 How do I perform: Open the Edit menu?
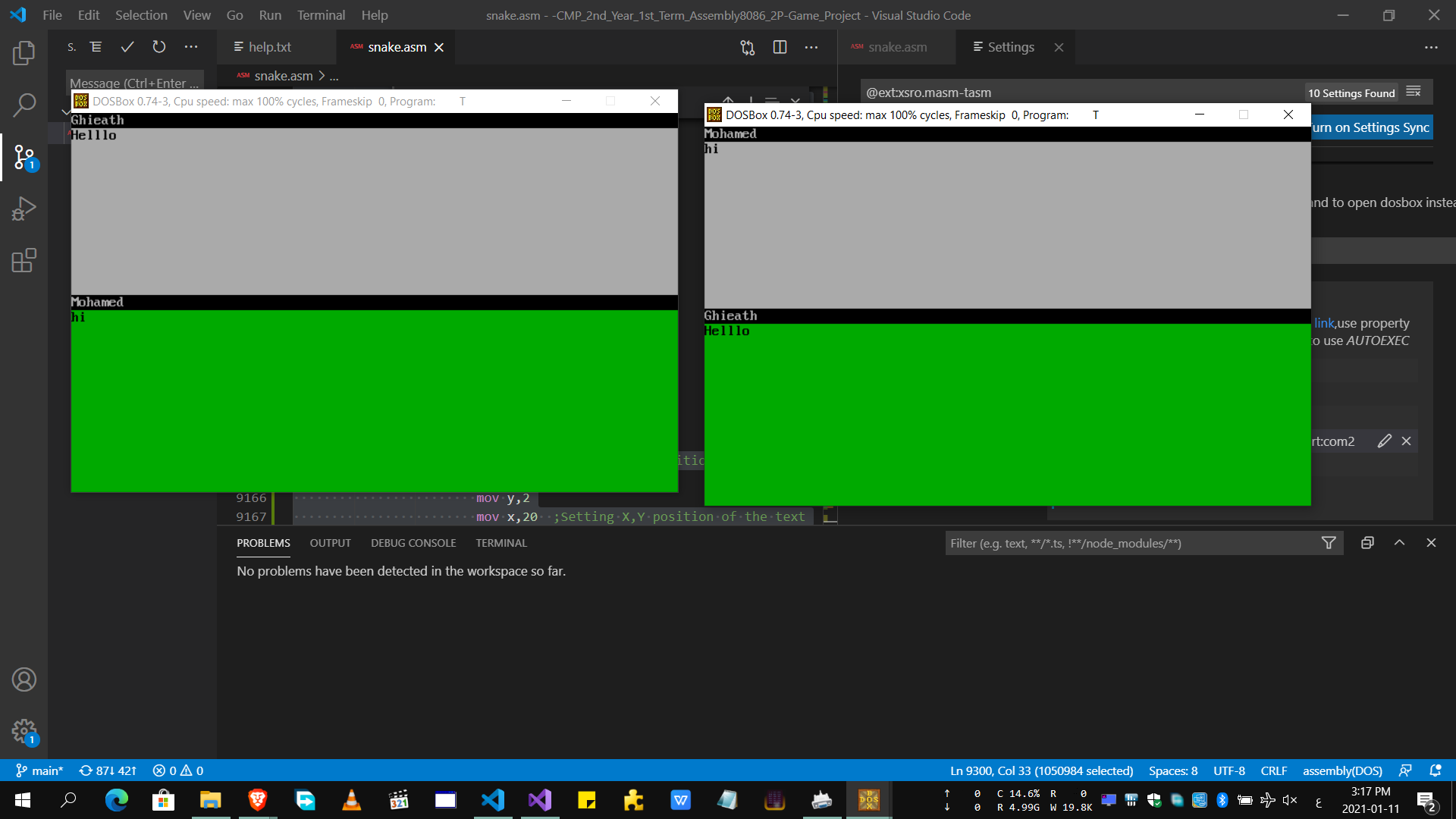coord(89,15)
